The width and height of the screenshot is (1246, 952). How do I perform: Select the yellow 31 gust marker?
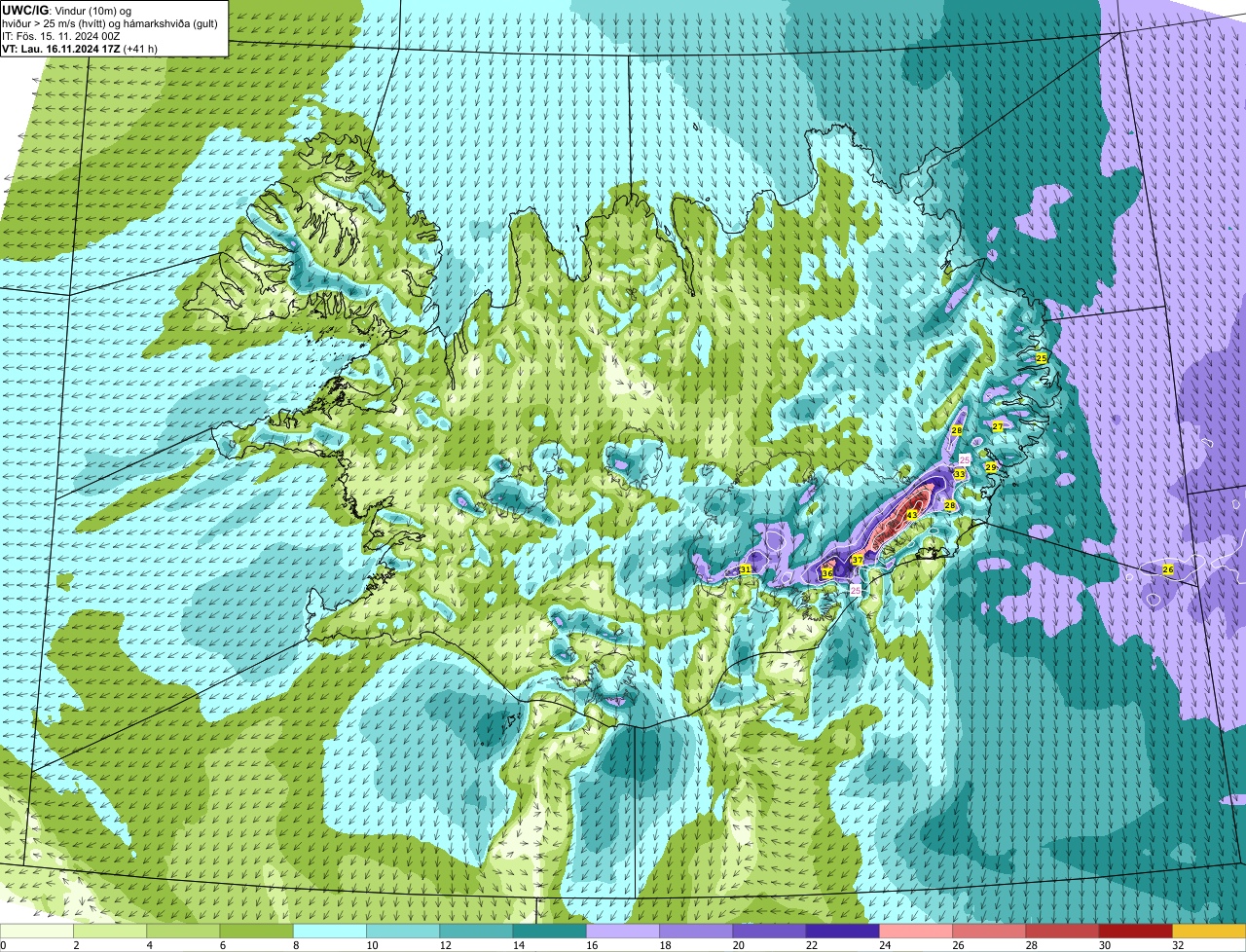point(746,568)
